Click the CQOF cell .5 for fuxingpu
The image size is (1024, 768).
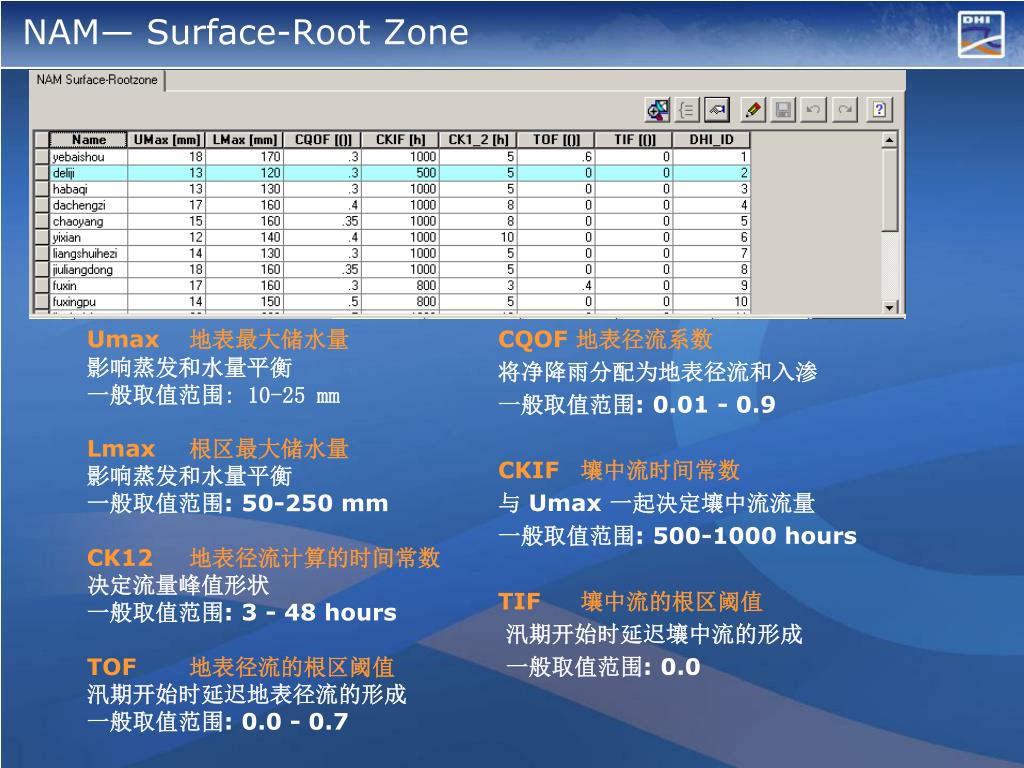(323, 302)
